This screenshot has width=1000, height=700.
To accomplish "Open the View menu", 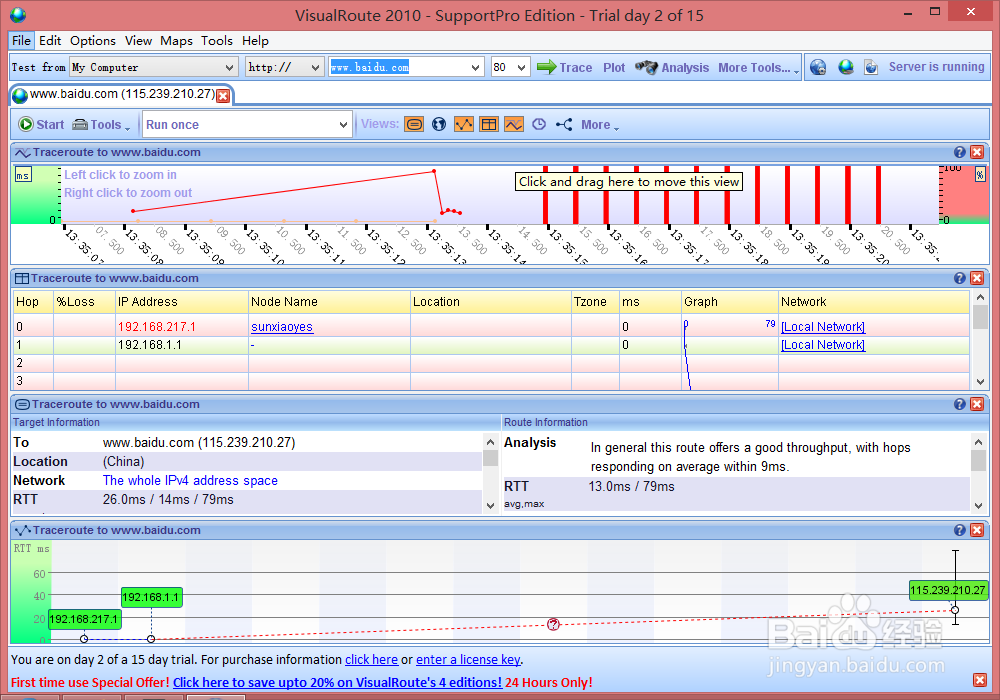I will point(138,40).
